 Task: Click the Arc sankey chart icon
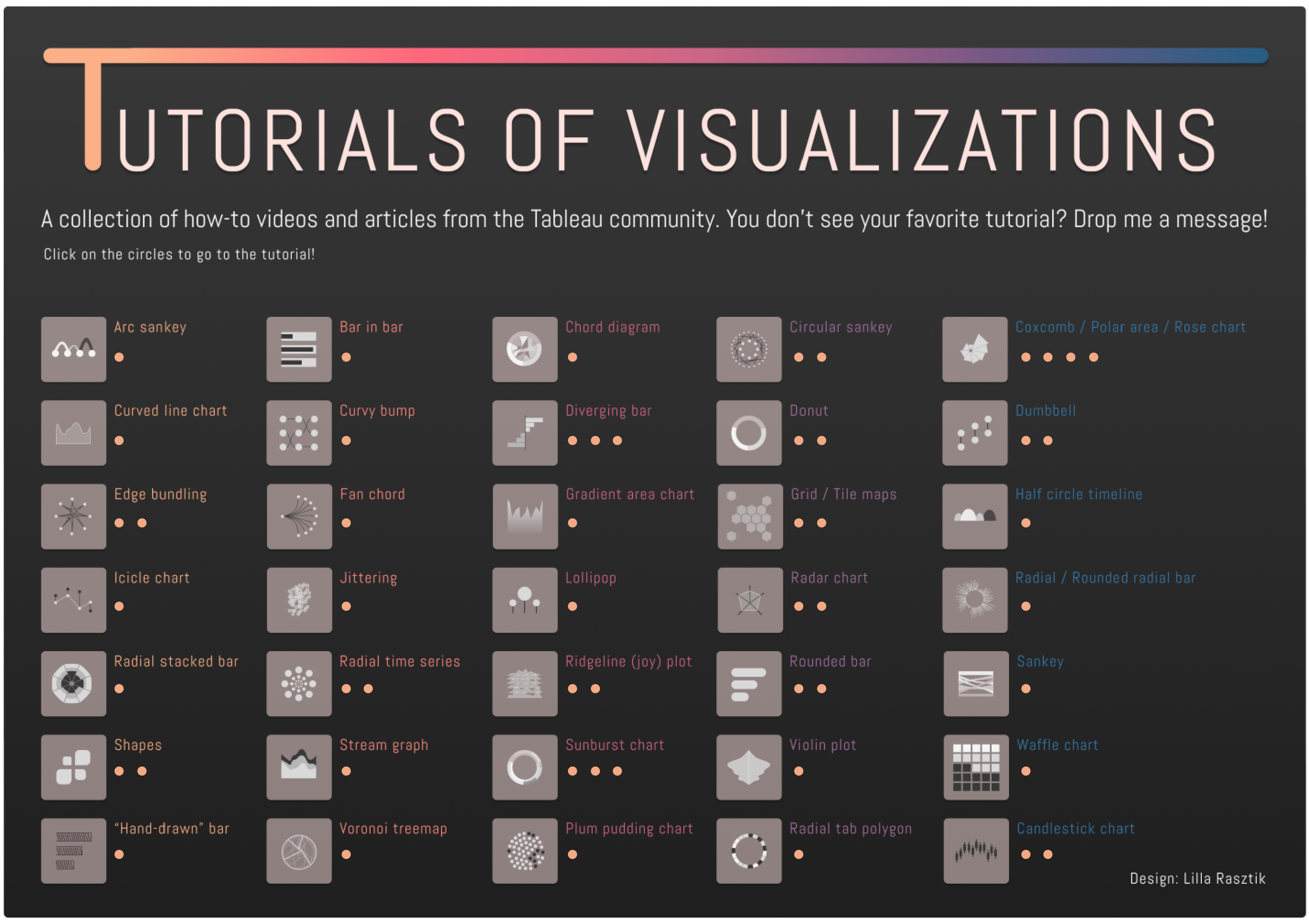74,349
